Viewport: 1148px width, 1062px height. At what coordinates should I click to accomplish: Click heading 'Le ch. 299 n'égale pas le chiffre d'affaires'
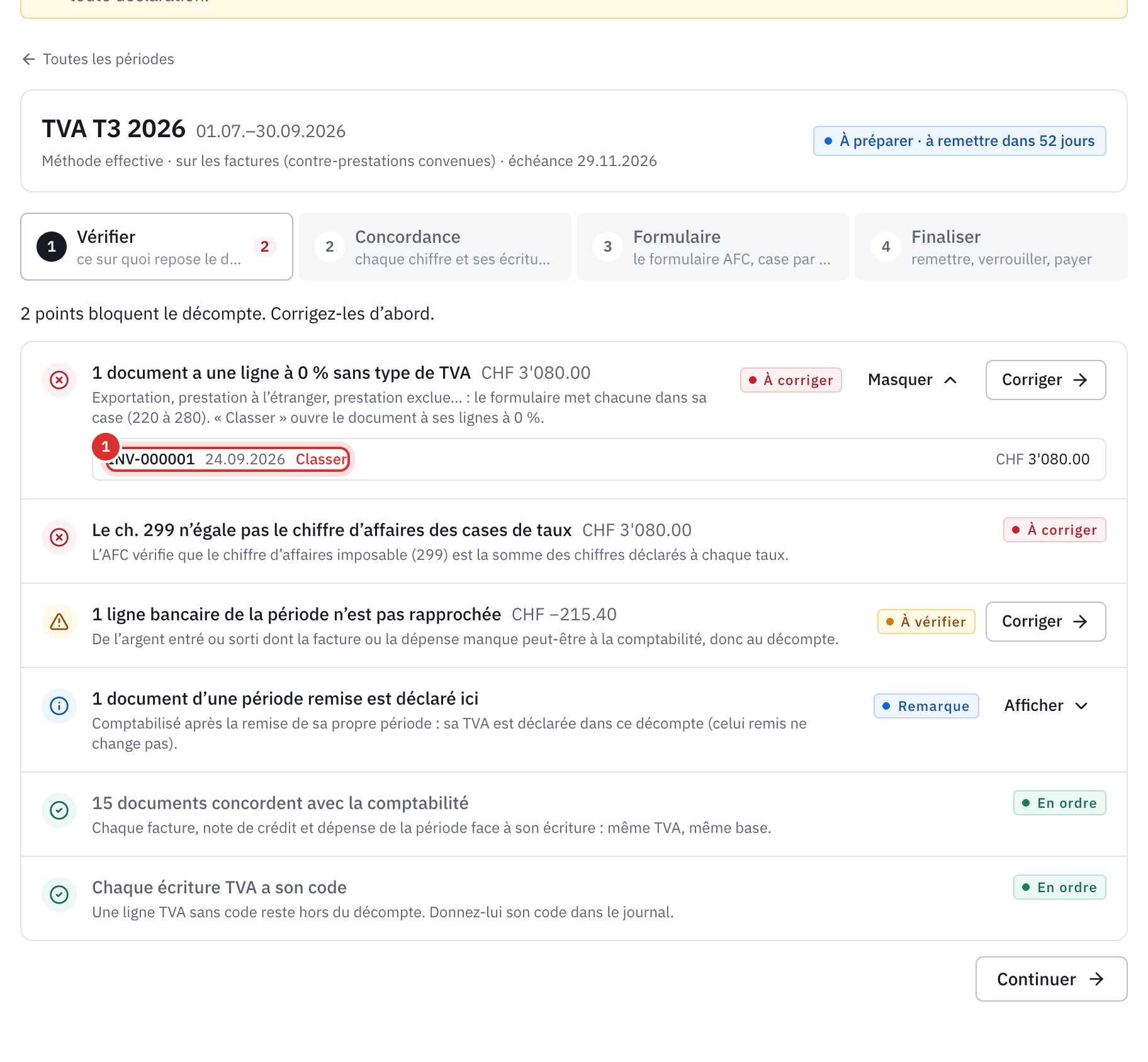click(x=332, y=530)
